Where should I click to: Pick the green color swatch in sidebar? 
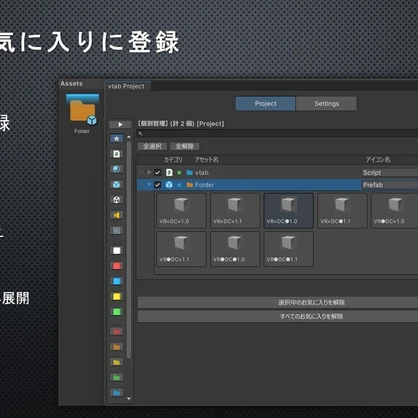pos(116,312)
